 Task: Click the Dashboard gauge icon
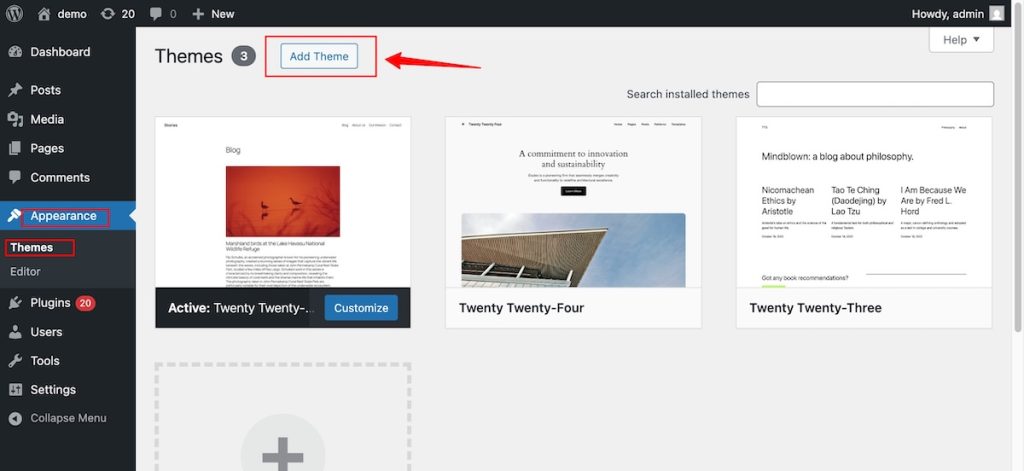15,52
